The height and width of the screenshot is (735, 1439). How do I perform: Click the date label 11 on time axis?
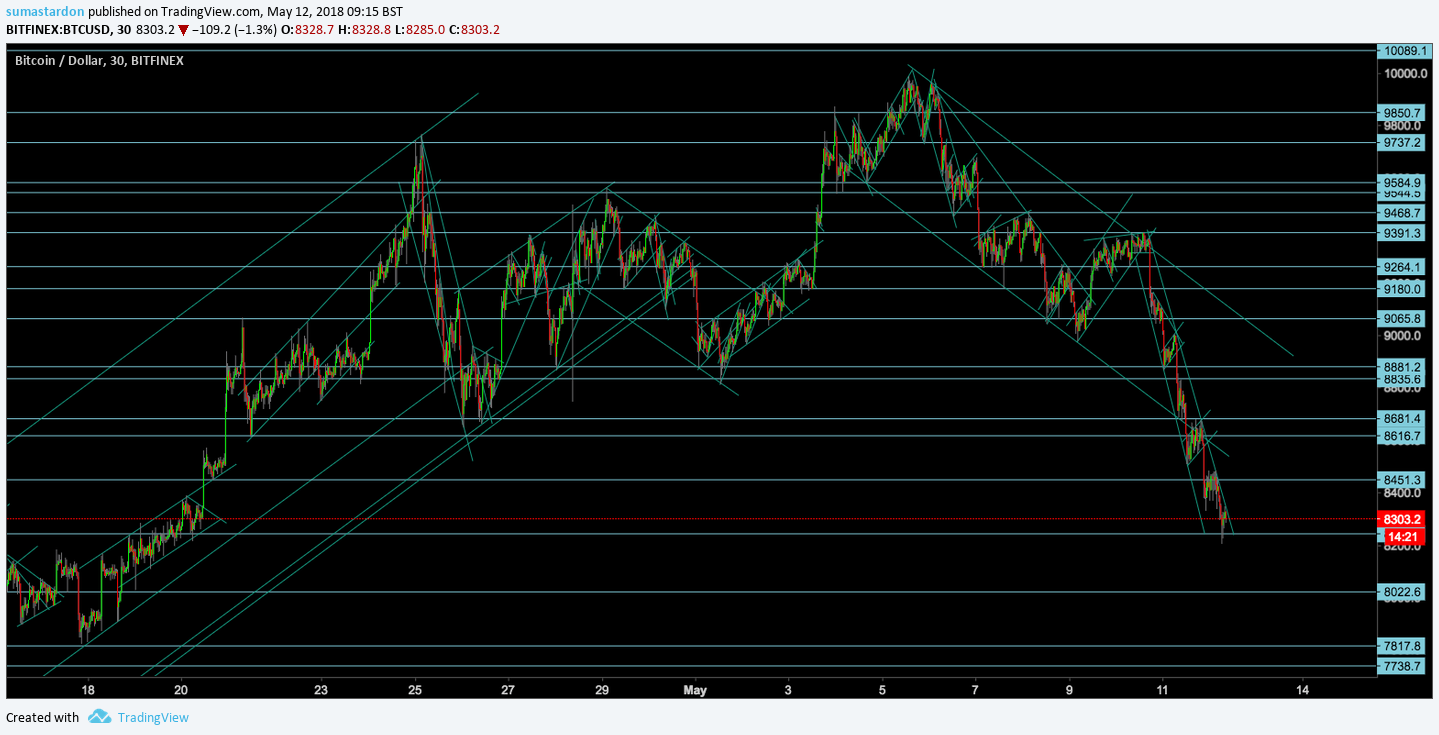tap(1162, 690)
